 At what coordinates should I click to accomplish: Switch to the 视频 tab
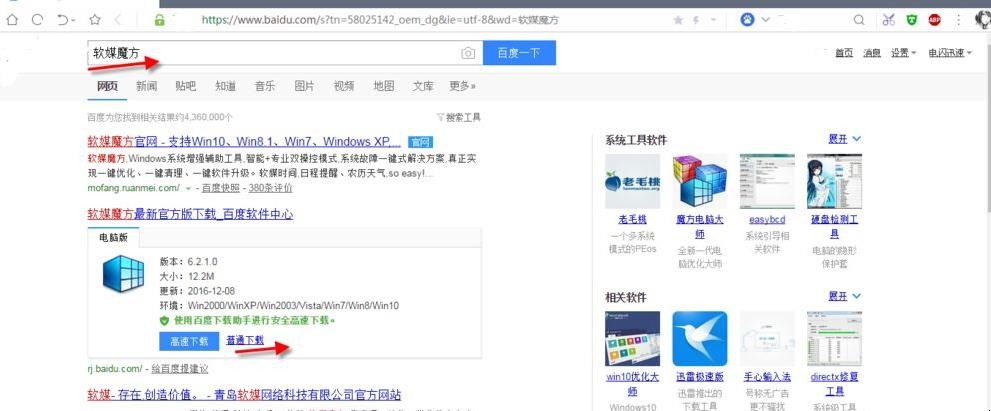point(344,86)
